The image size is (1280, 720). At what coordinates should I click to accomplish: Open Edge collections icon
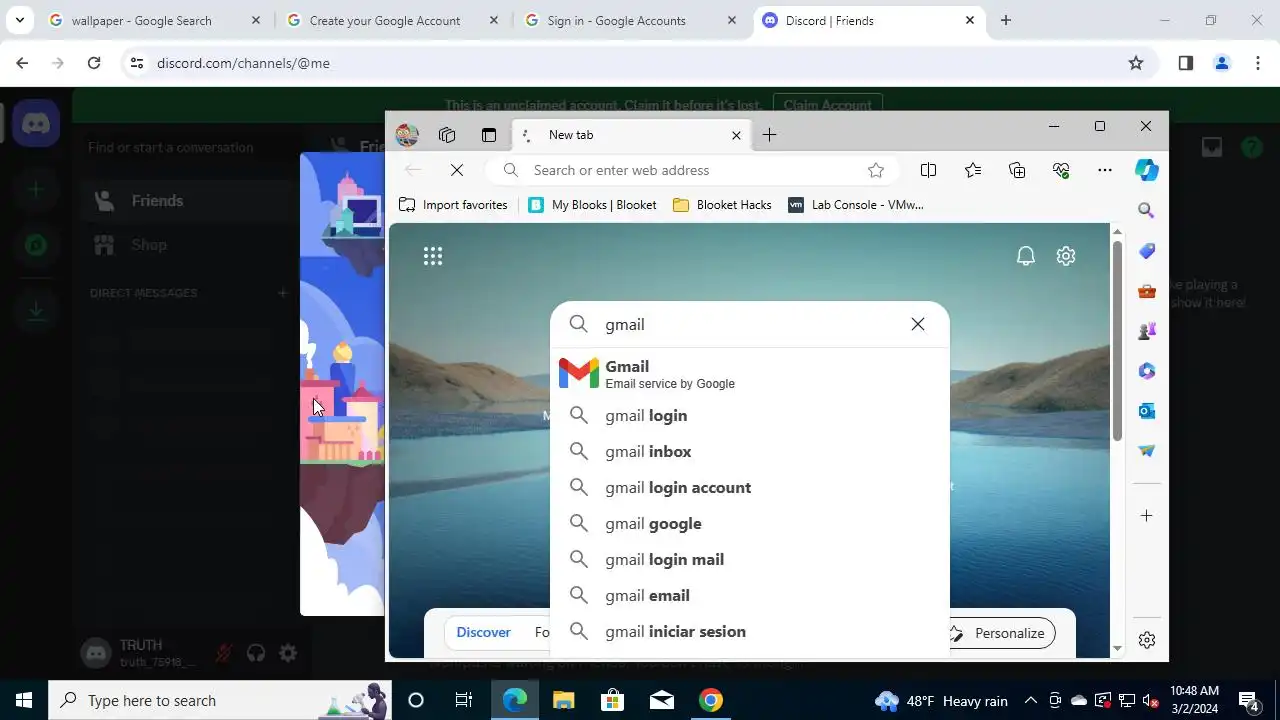point(1017,170)
